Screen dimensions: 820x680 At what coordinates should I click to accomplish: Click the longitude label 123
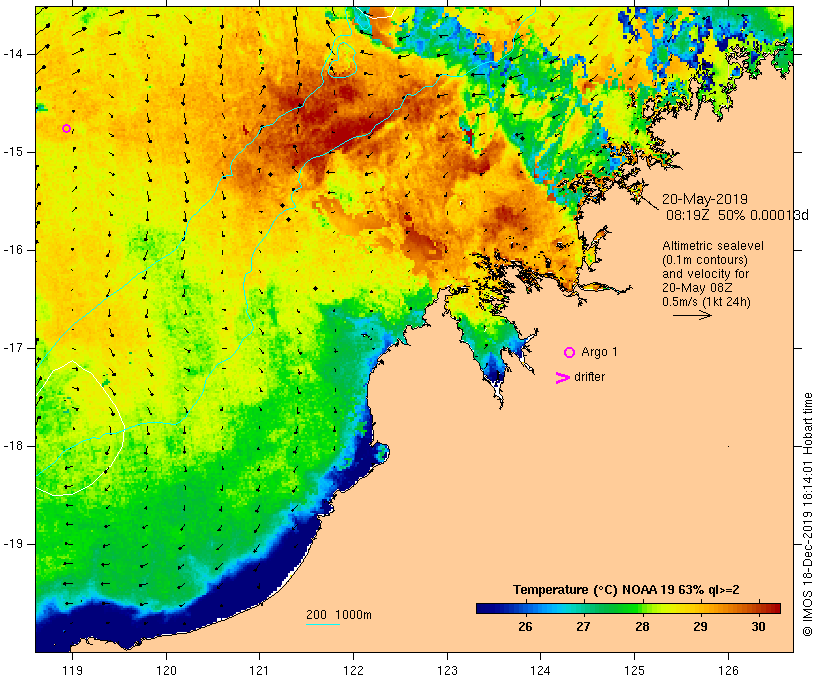447,670
